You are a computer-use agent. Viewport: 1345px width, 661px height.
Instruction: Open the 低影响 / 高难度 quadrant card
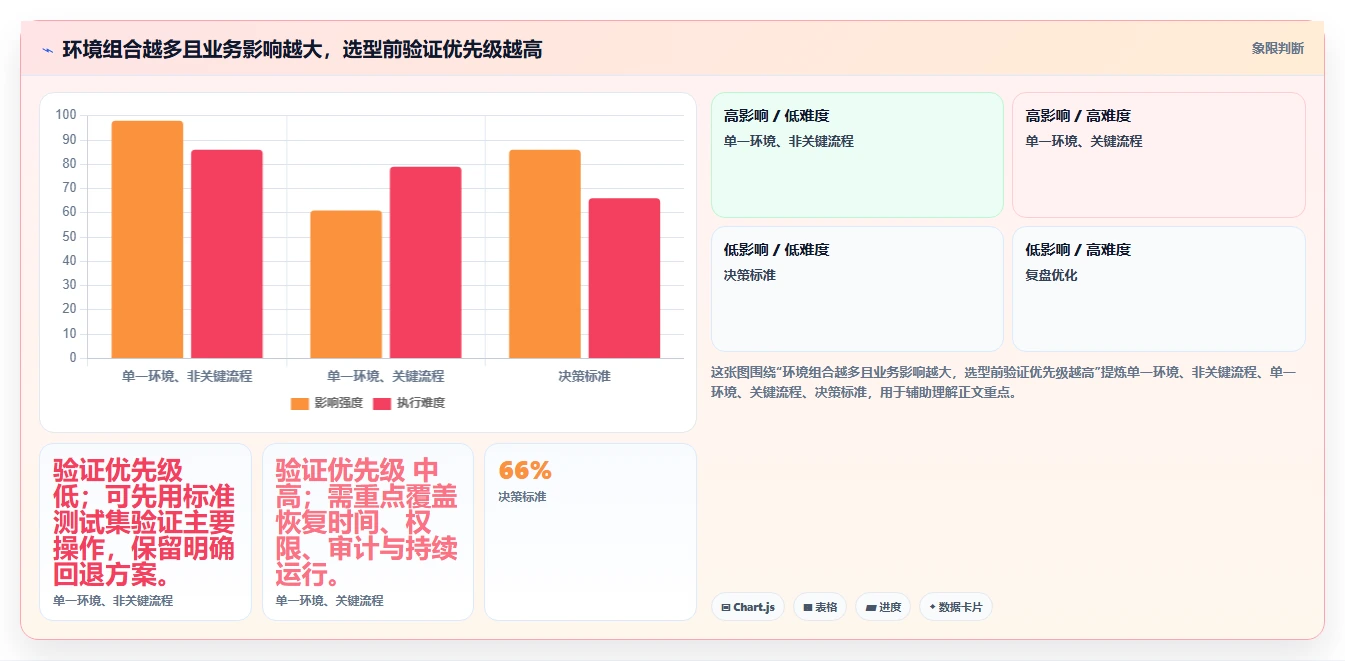(1159, 289)
